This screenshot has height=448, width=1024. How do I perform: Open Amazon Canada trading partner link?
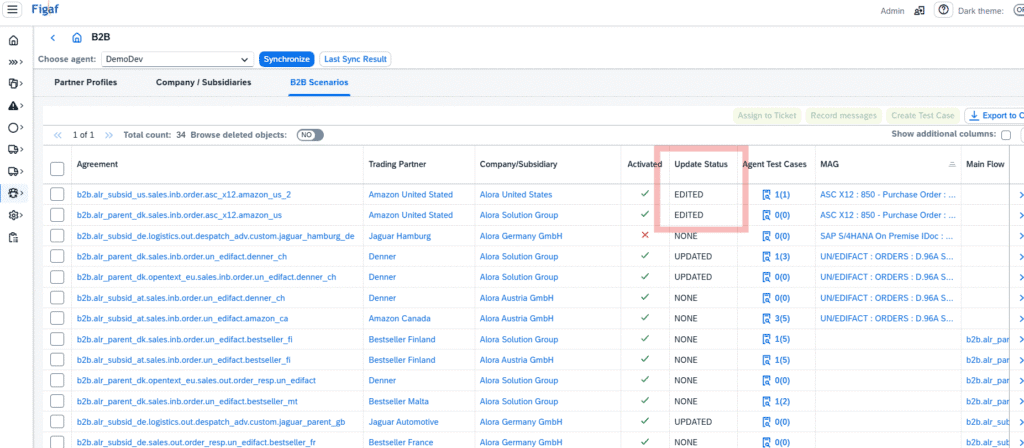click(400, 319)
